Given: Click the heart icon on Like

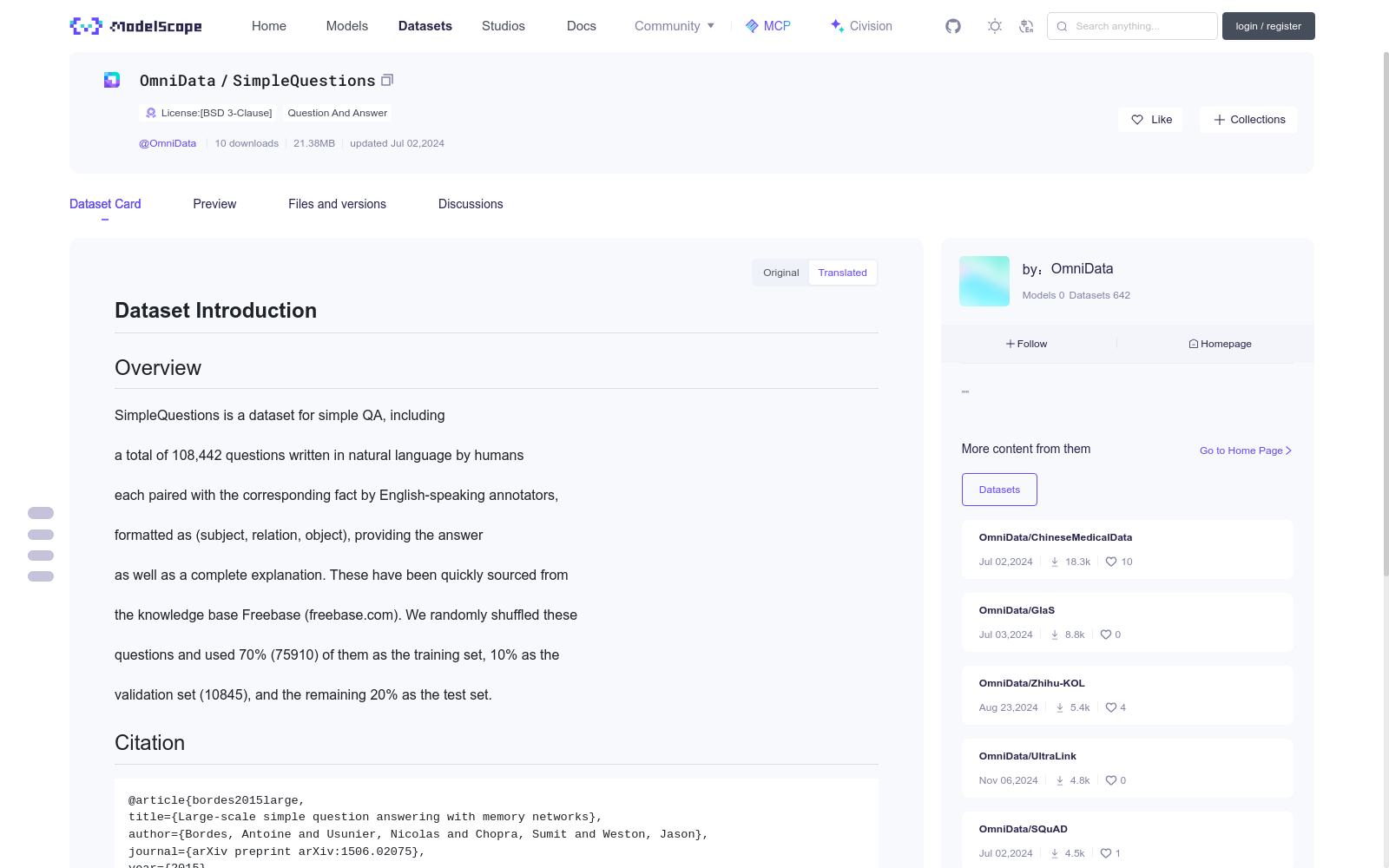Looking at the screenshot, I should (x=1137, y=120).
